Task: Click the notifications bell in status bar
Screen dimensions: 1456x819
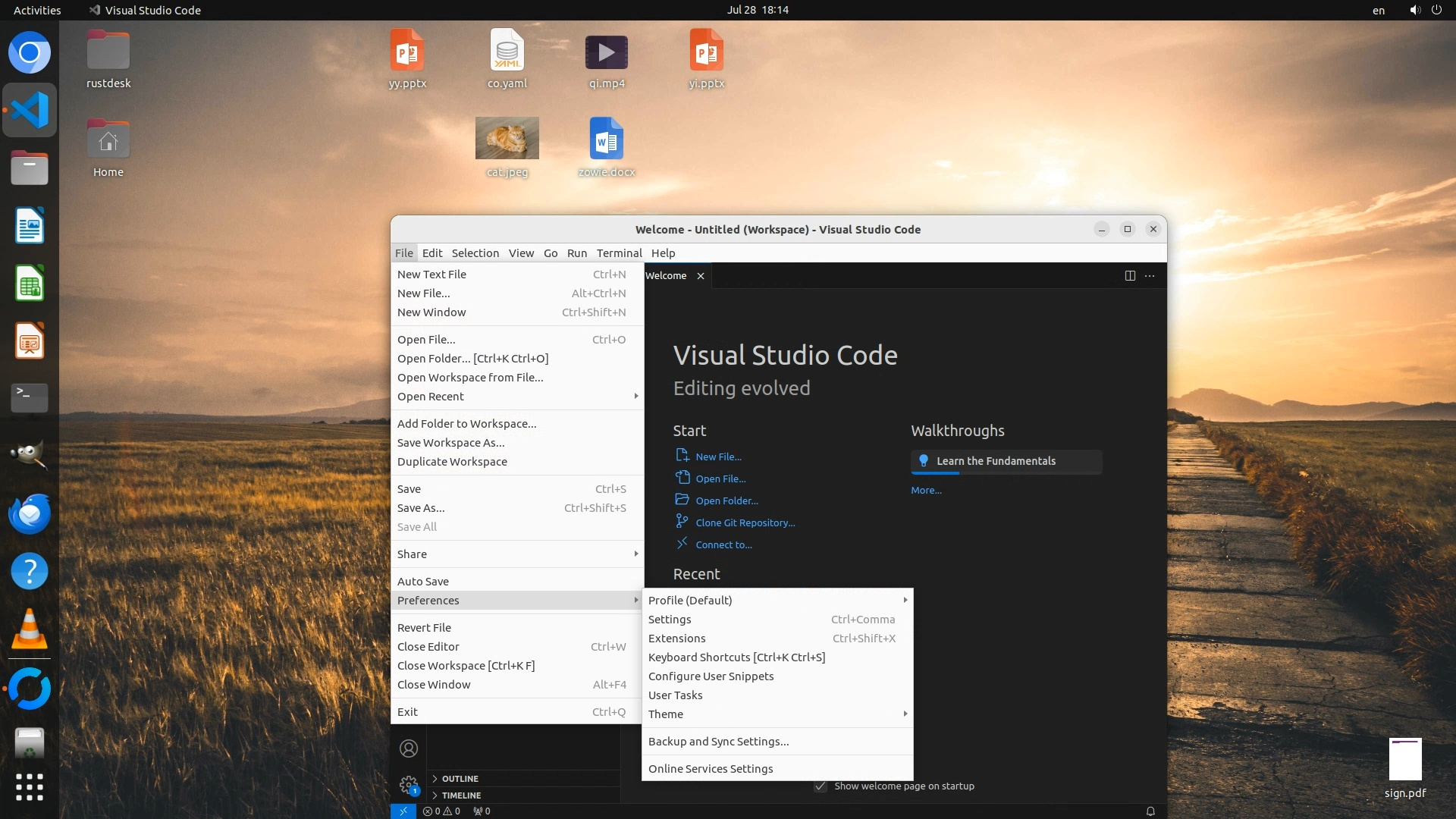Action: tap(1150, 811)
